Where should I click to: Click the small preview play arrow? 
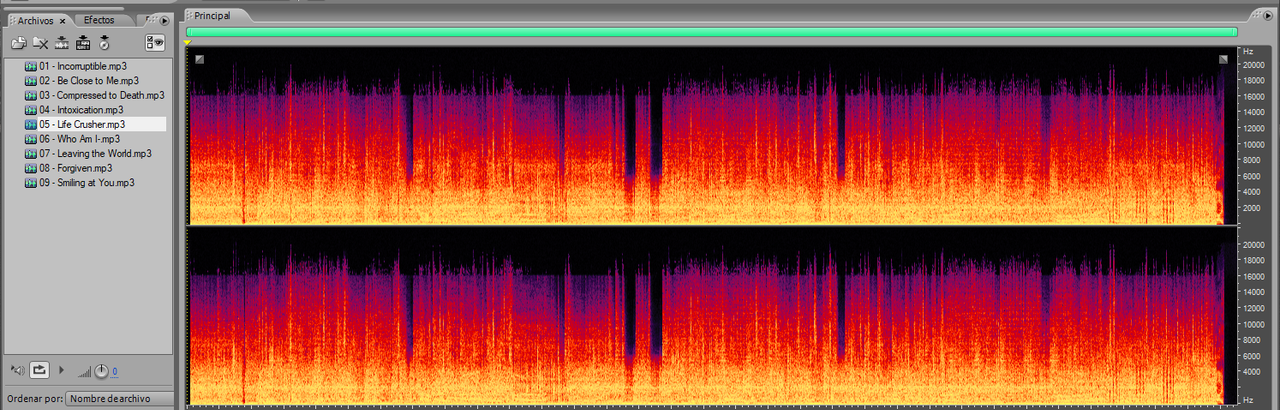click(x=61, y=370)
